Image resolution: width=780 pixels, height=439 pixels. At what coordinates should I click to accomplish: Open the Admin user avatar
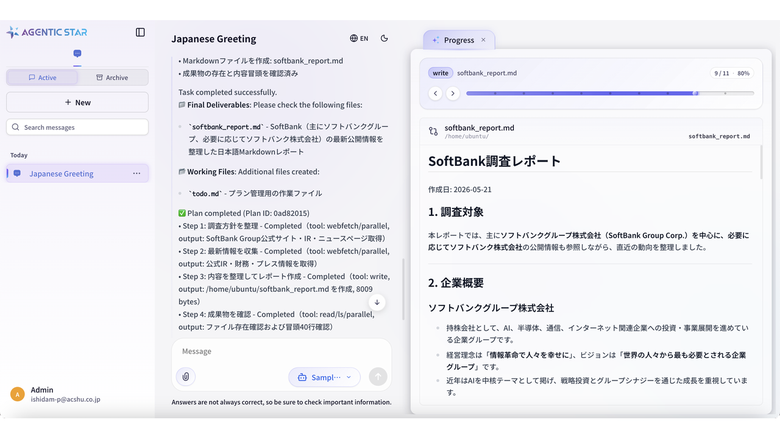pos(17,394)
